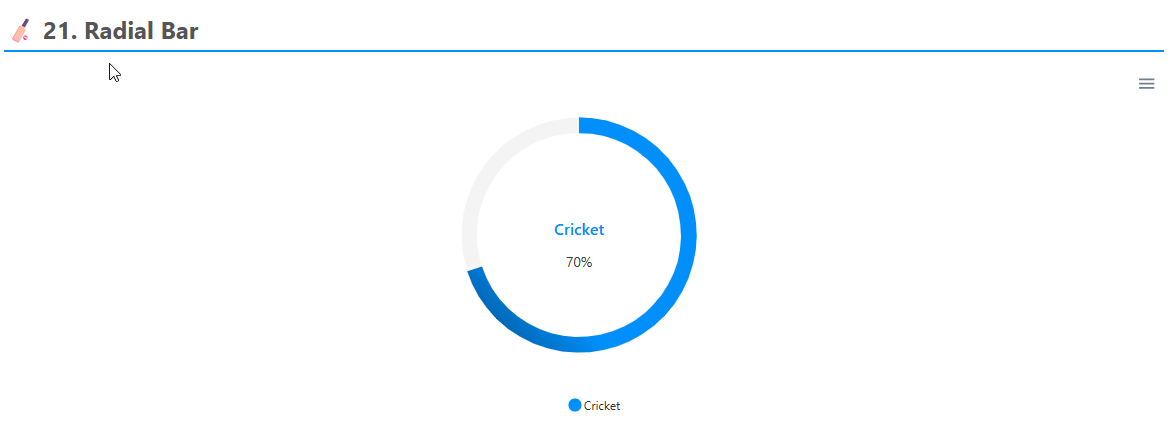Click the 70% value in chart center

pyautogui.click(x=579, y=262)
